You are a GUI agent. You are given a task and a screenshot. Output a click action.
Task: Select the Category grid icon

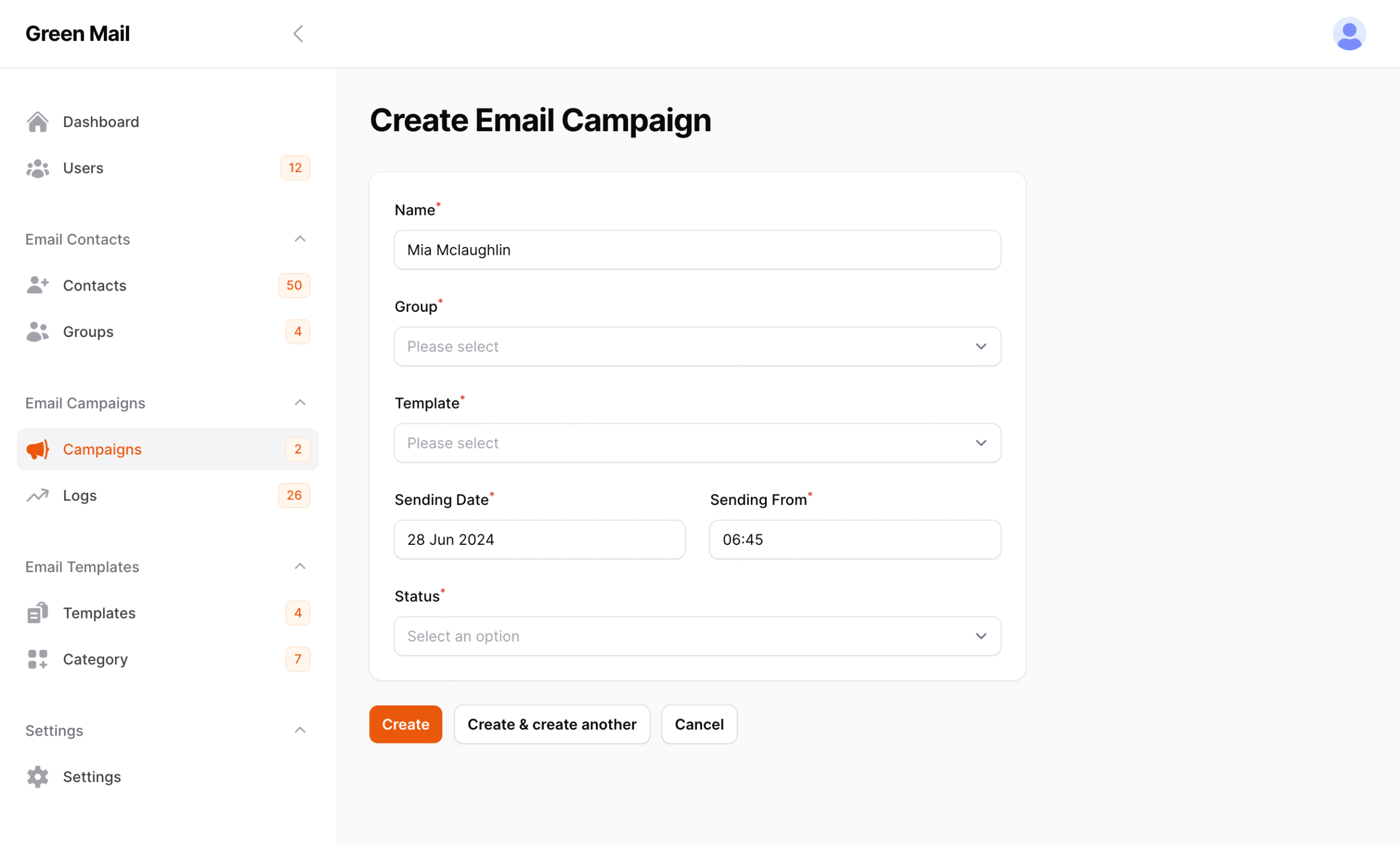tap(38, 659)
